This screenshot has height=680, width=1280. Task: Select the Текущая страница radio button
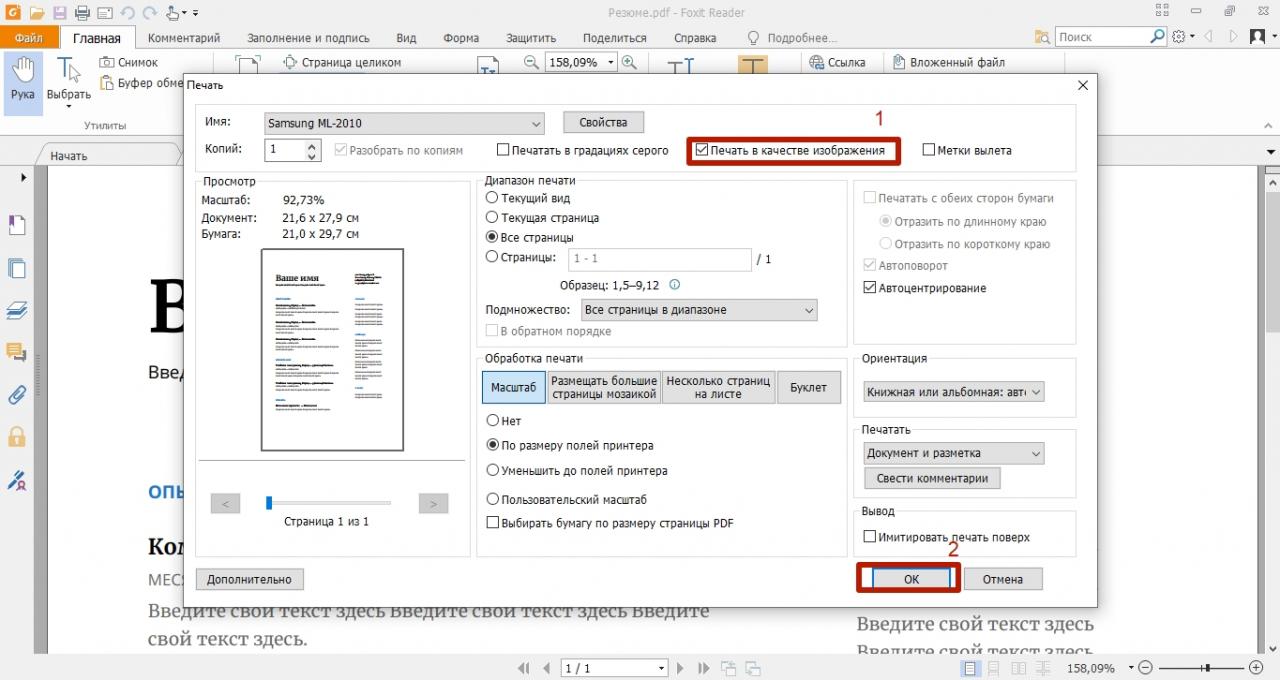pyautogui.click(x=492, y=218)
